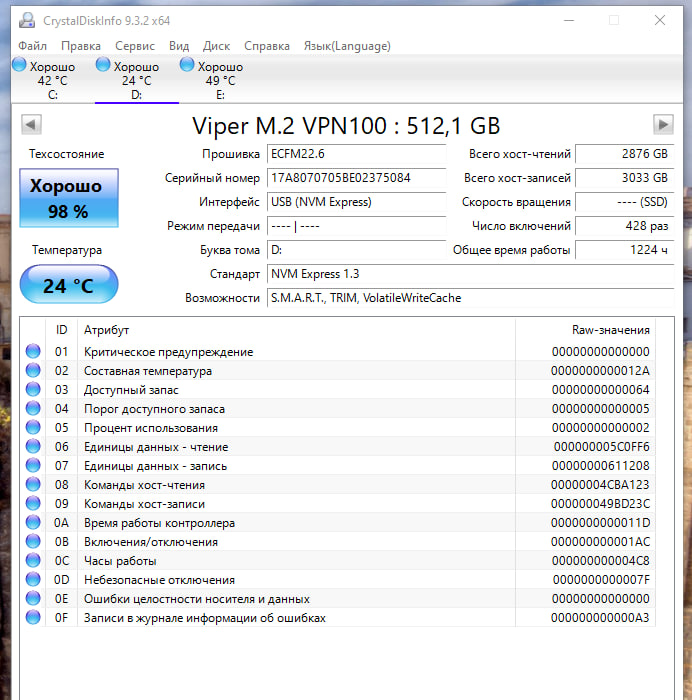
Task: Click total host reads value 2876 GB
Action: pyautogui.click(x=624, y=154)
